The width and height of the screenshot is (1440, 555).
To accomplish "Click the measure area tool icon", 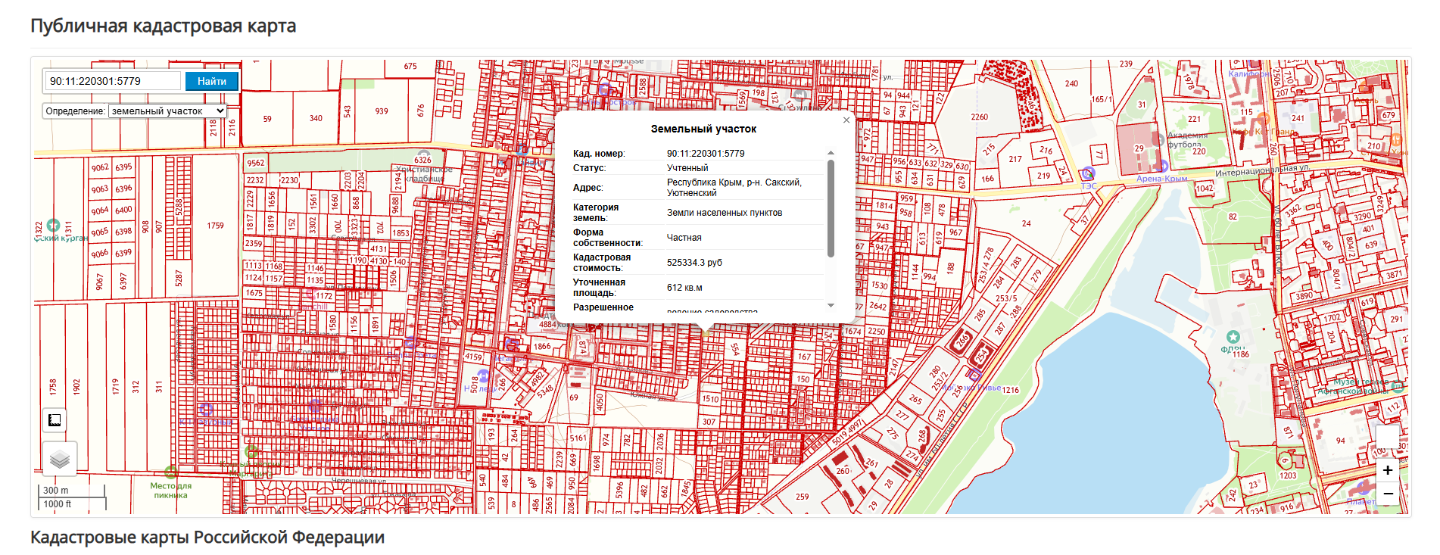I will 55,420.
